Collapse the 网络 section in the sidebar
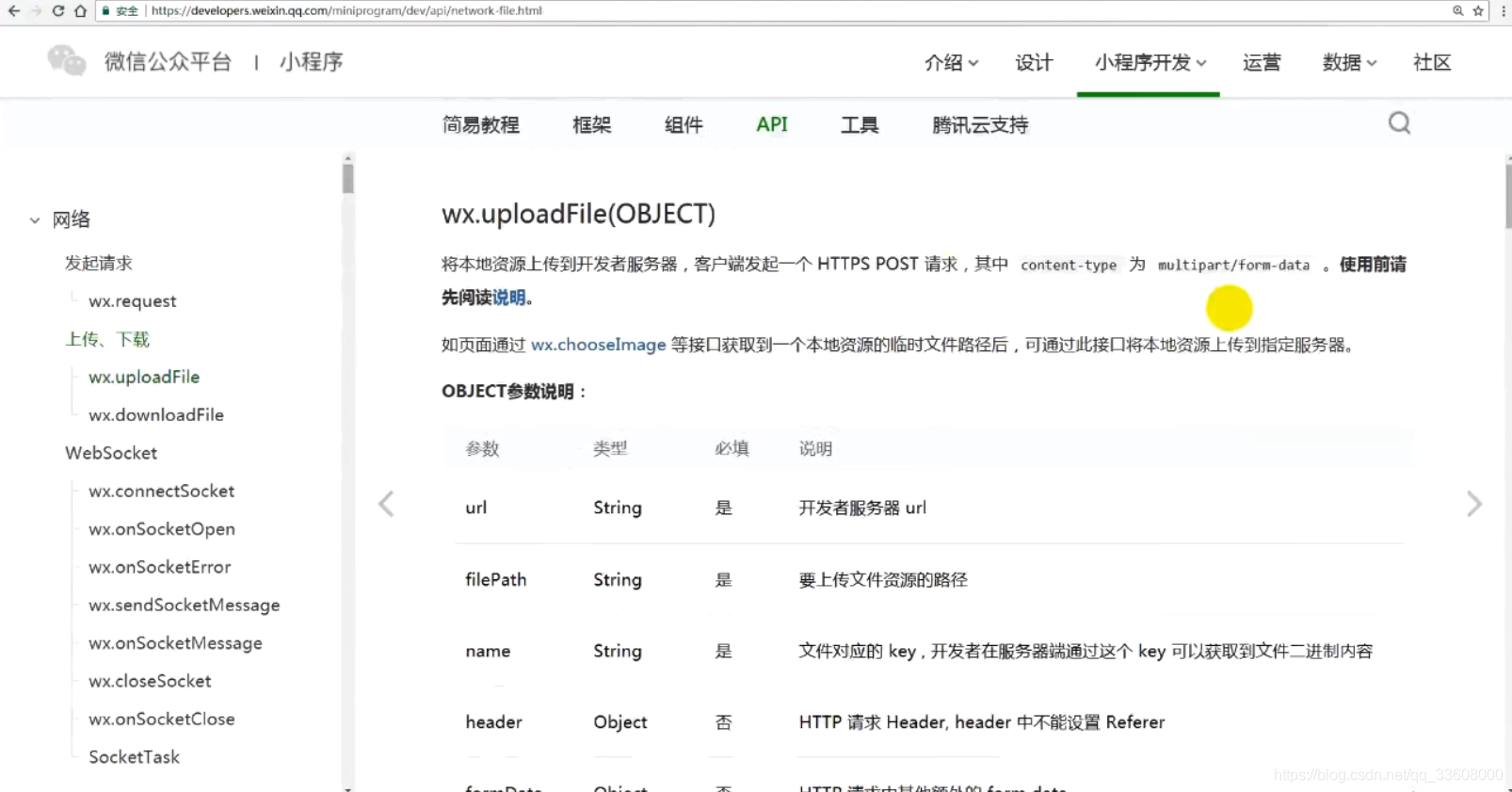Screen dimensions: 1512x792 (x=35, y=220)
